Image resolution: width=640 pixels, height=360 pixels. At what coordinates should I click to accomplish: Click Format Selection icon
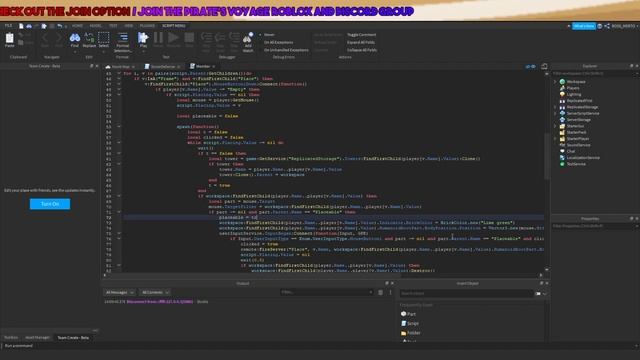[x=122, y=38]
